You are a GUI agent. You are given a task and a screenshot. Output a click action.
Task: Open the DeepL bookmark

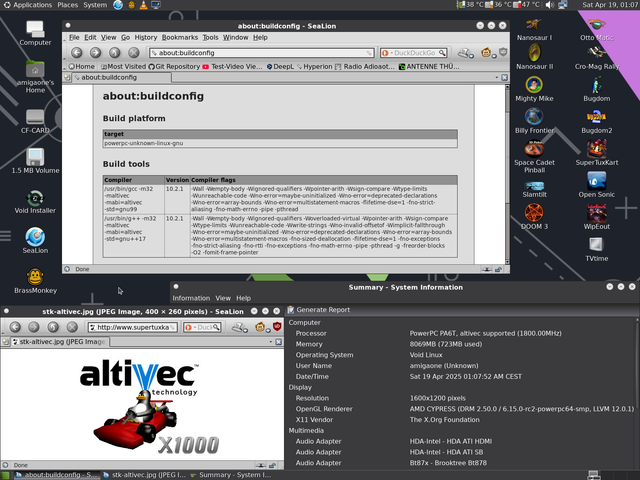(280, 66)
